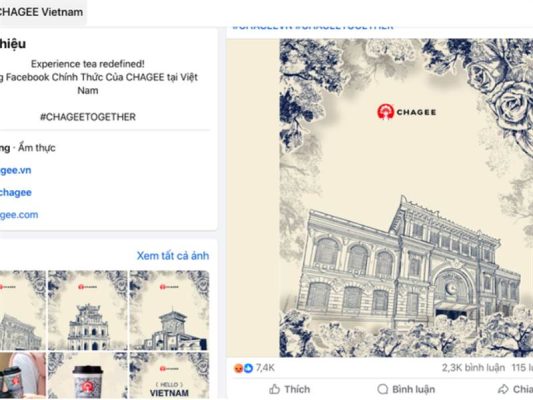Screen dimensions: 533x400
Task: Click the blue like reaction icon
Action: tap(249, 368)
